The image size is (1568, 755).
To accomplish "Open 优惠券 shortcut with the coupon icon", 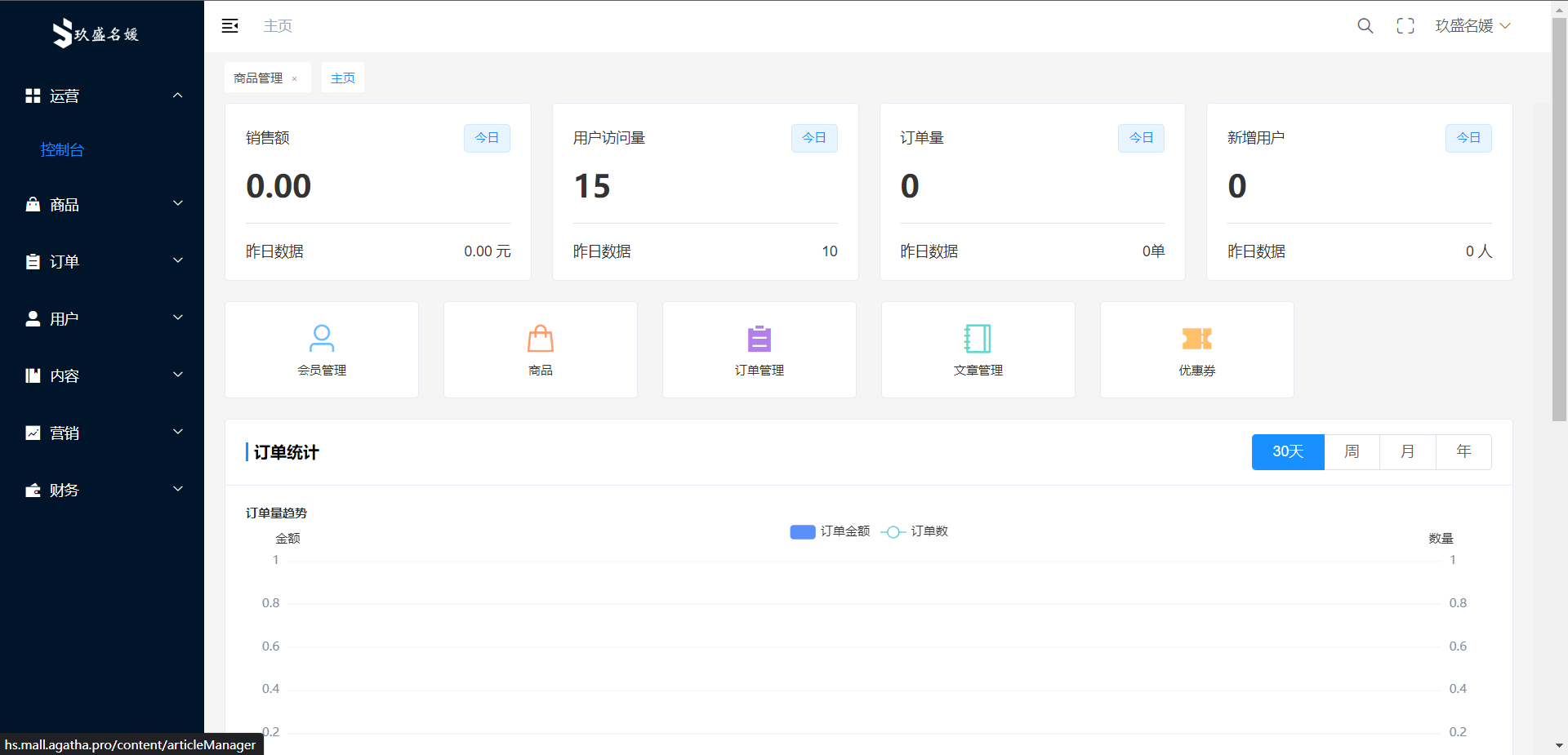I will 1196,349.
